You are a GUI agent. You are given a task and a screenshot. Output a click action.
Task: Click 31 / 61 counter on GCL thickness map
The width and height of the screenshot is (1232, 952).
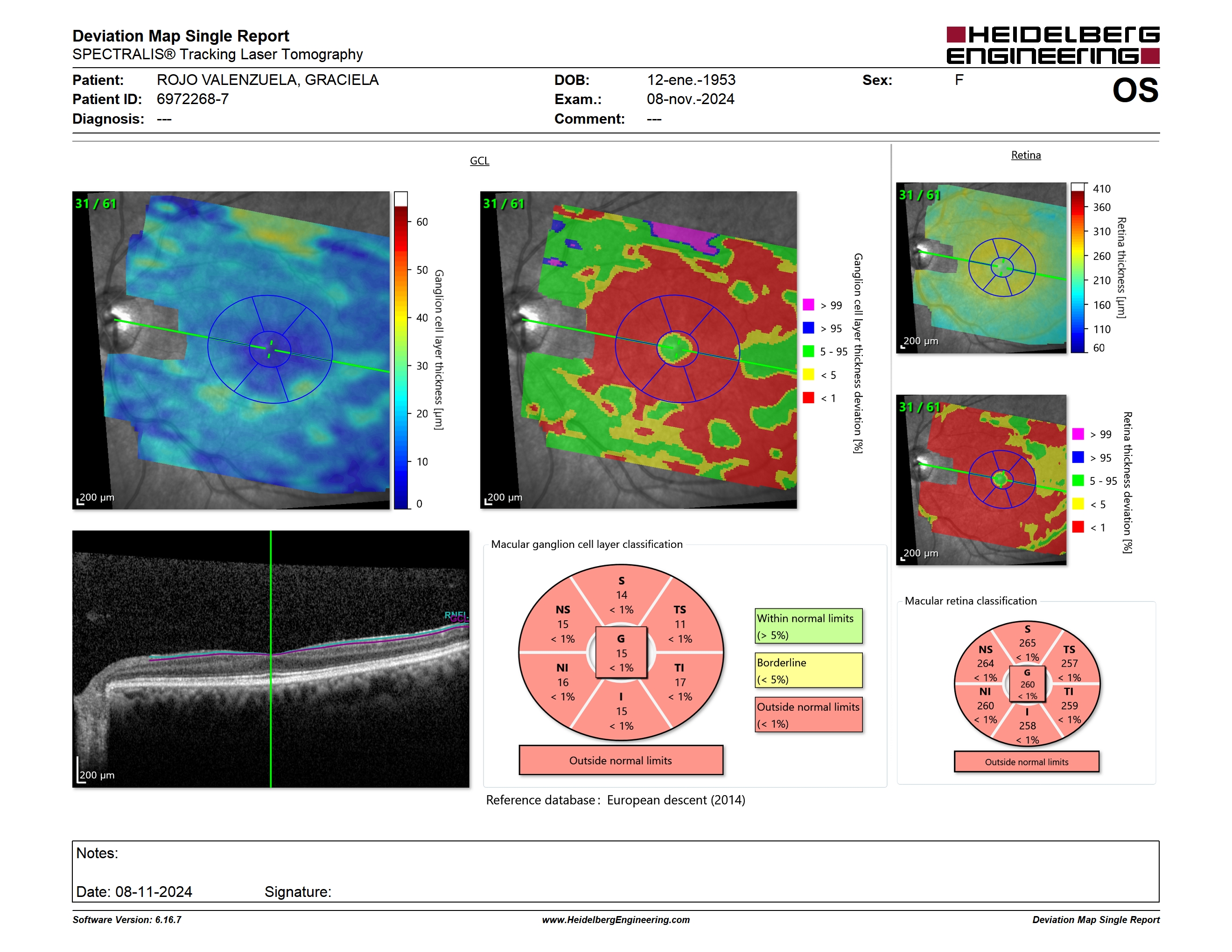95,203
